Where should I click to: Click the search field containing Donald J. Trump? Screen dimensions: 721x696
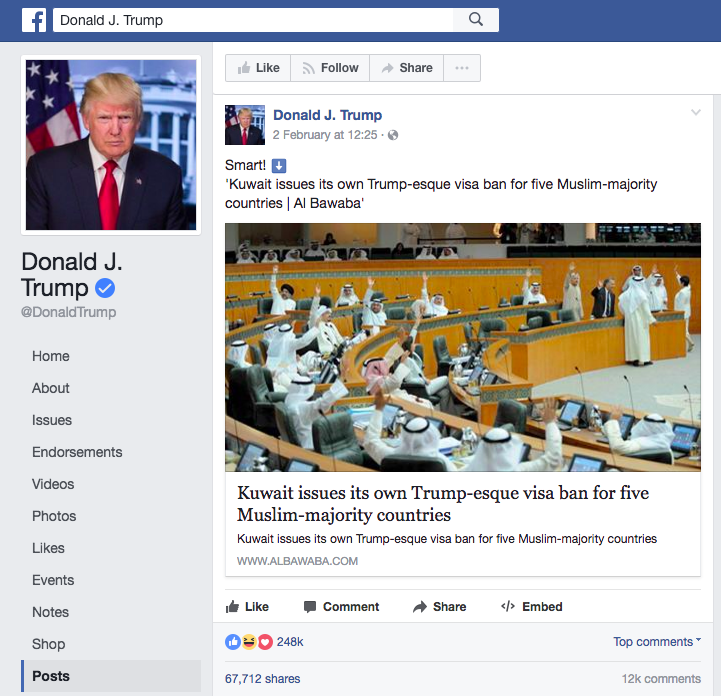click(253, 20)
